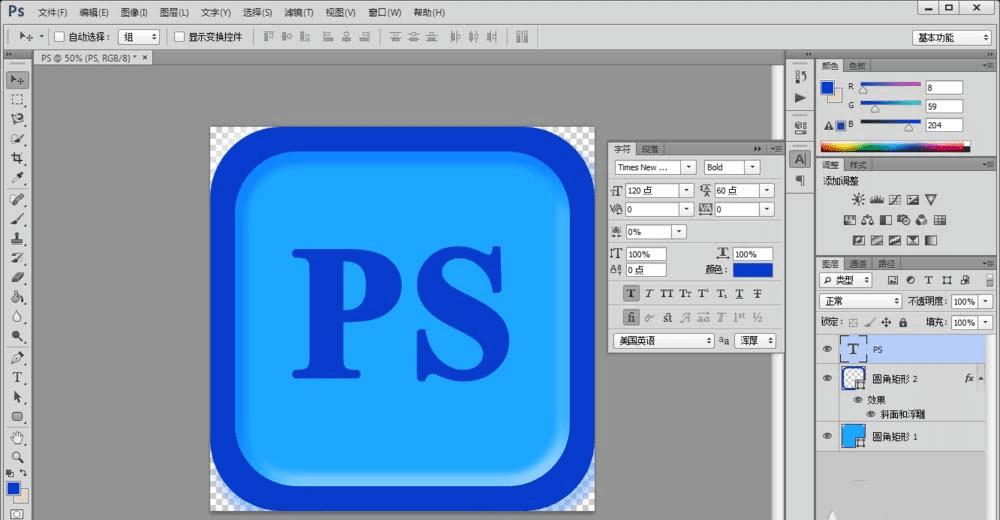Open the 文件(F) menu
Viewport: 1000px width, 520px height.
[x=52, y=12]
